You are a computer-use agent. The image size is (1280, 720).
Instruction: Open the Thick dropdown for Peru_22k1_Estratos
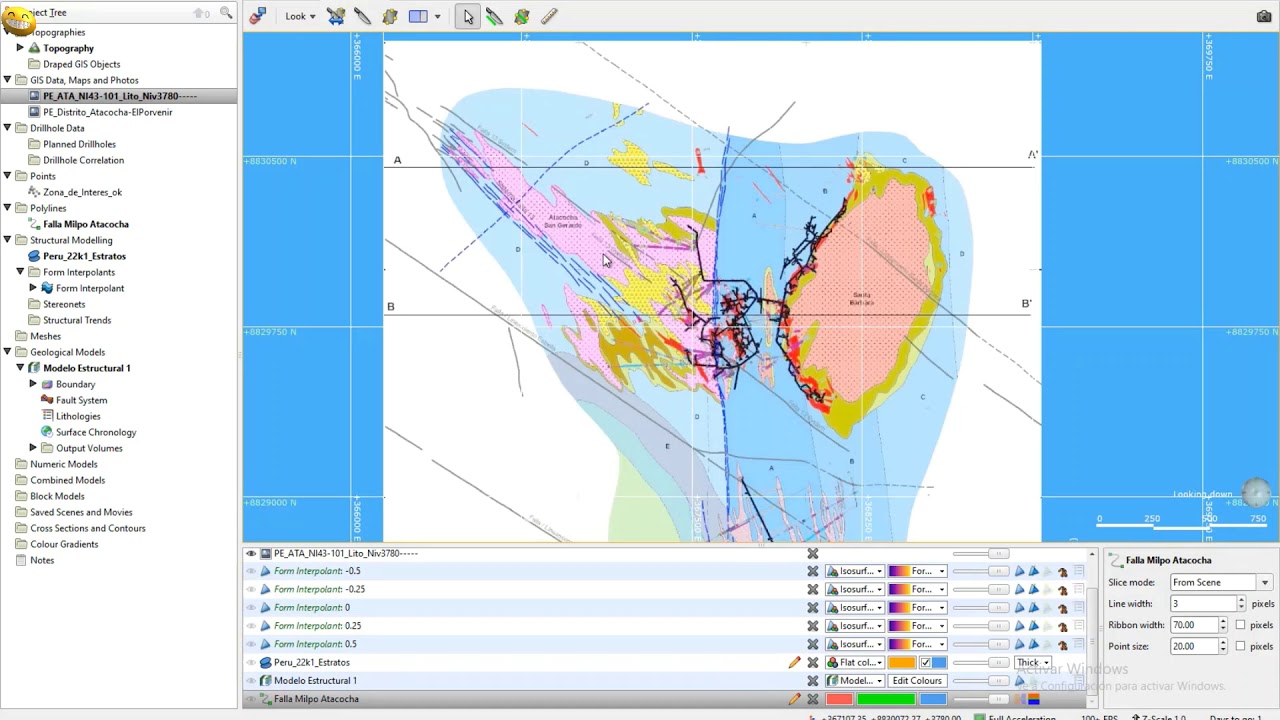1033,662
